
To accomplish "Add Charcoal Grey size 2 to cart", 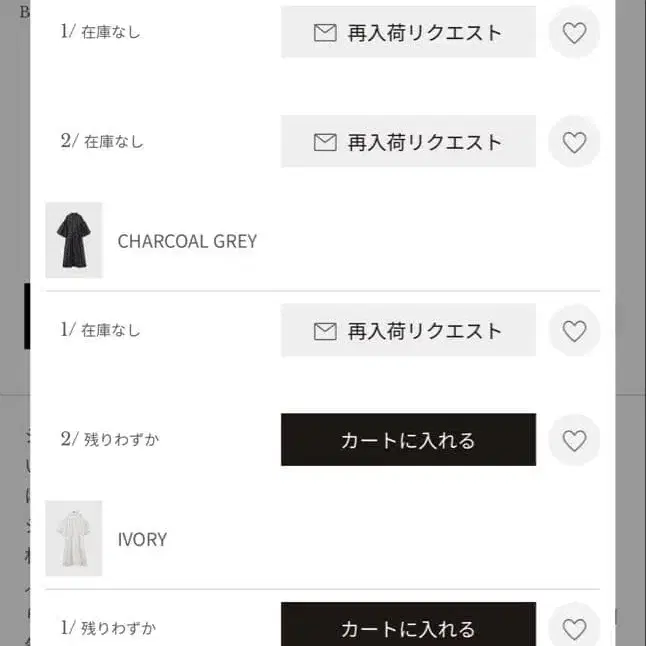I will click(408, 440).
